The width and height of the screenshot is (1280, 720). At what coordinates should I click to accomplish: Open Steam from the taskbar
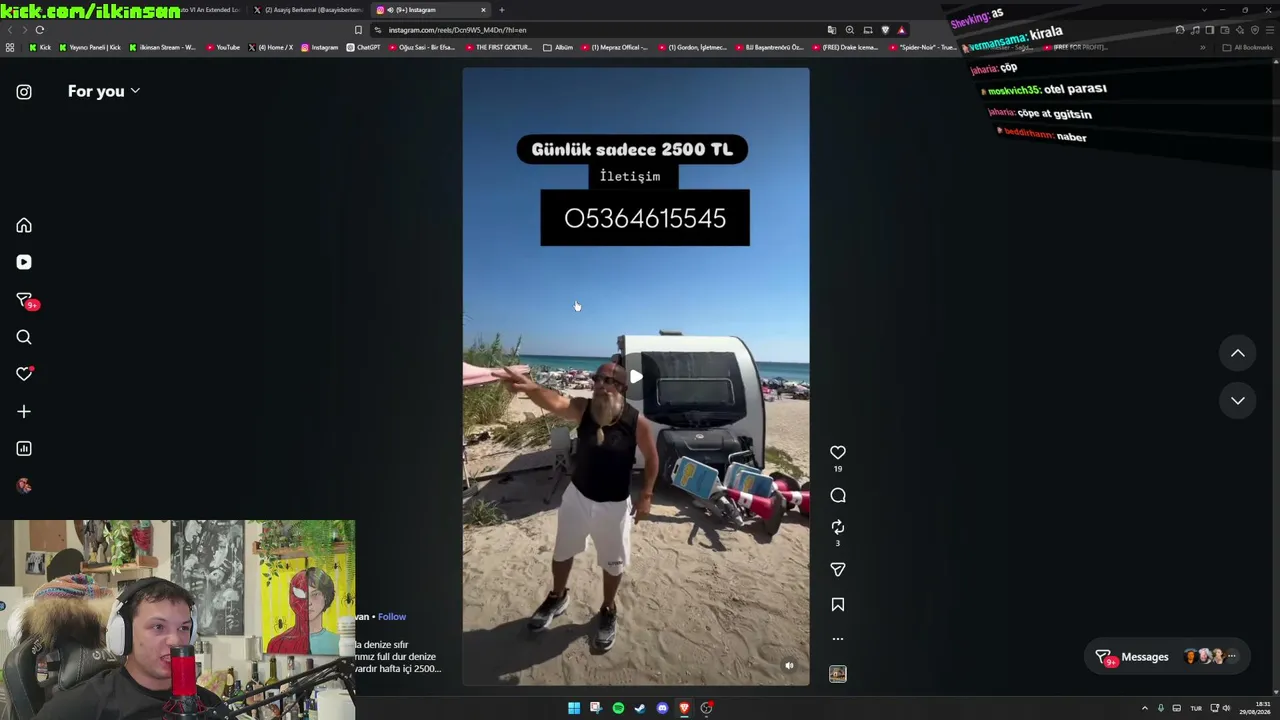click(x=640, y=708)
